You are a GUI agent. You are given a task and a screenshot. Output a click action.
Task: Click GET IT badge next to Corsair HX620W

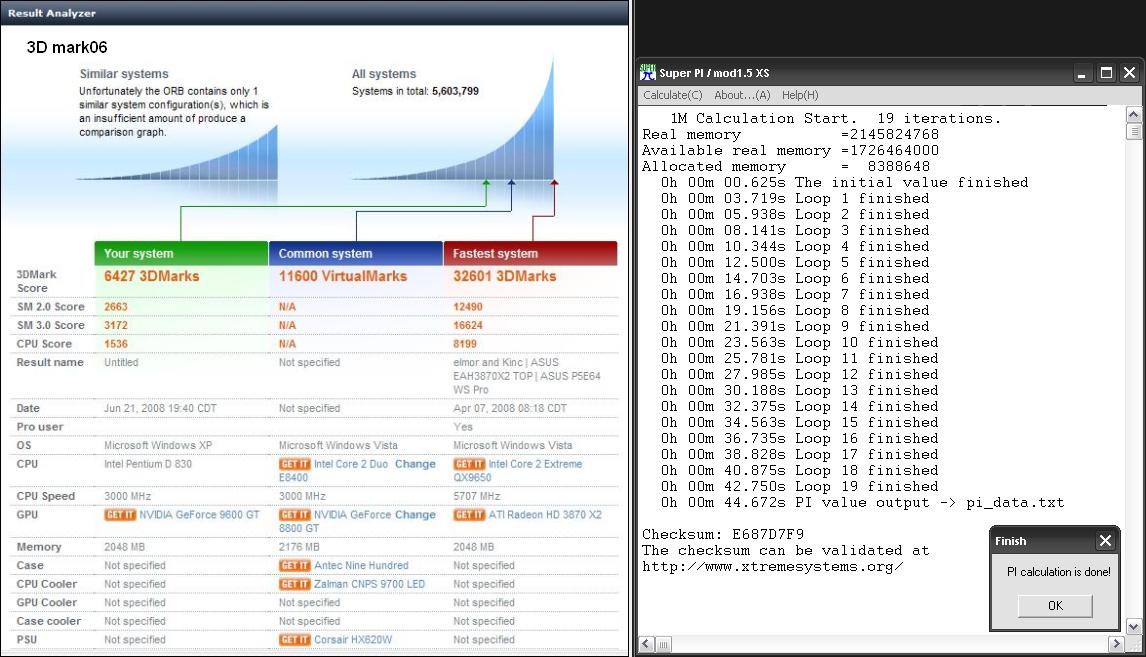295,639
